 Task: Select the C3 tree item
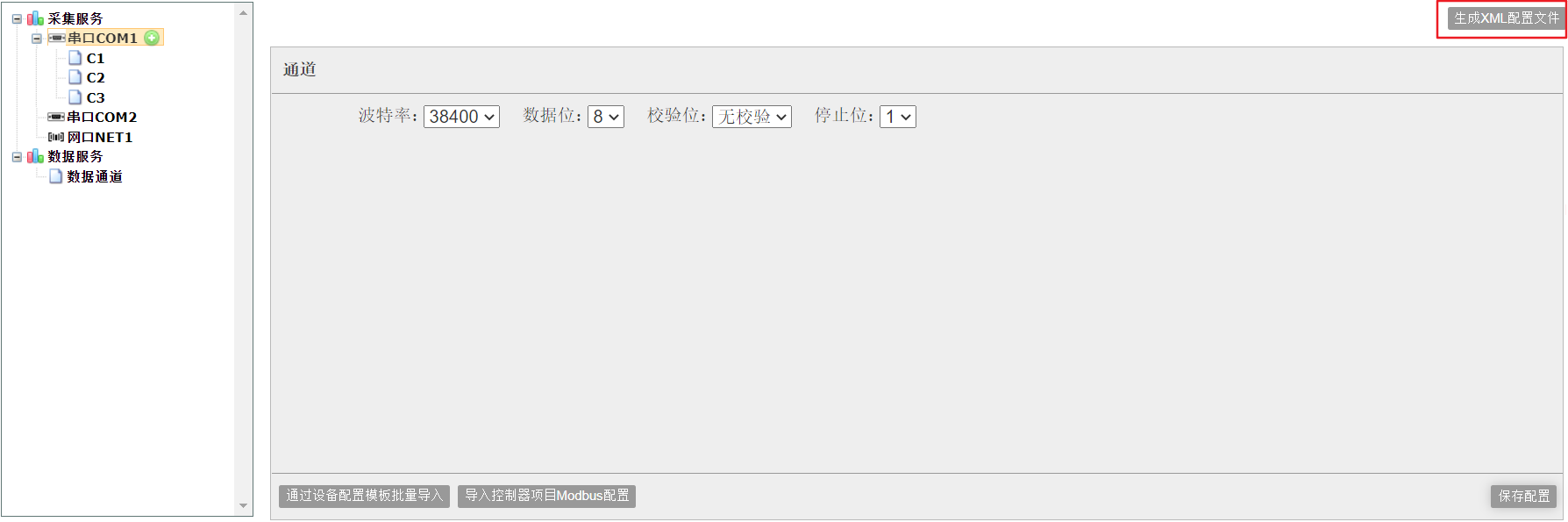[96, 97]
